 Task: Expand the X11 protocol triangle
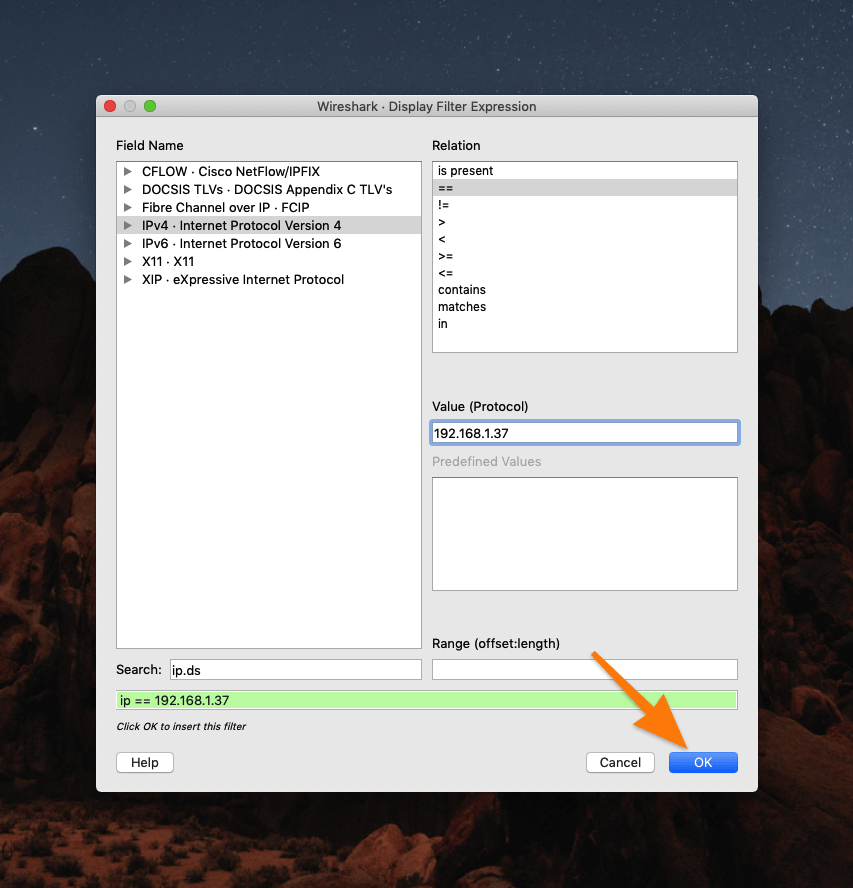coord(128,262)
